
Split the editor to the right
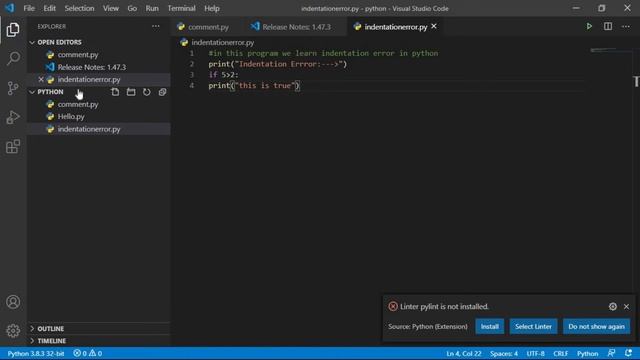608,27
